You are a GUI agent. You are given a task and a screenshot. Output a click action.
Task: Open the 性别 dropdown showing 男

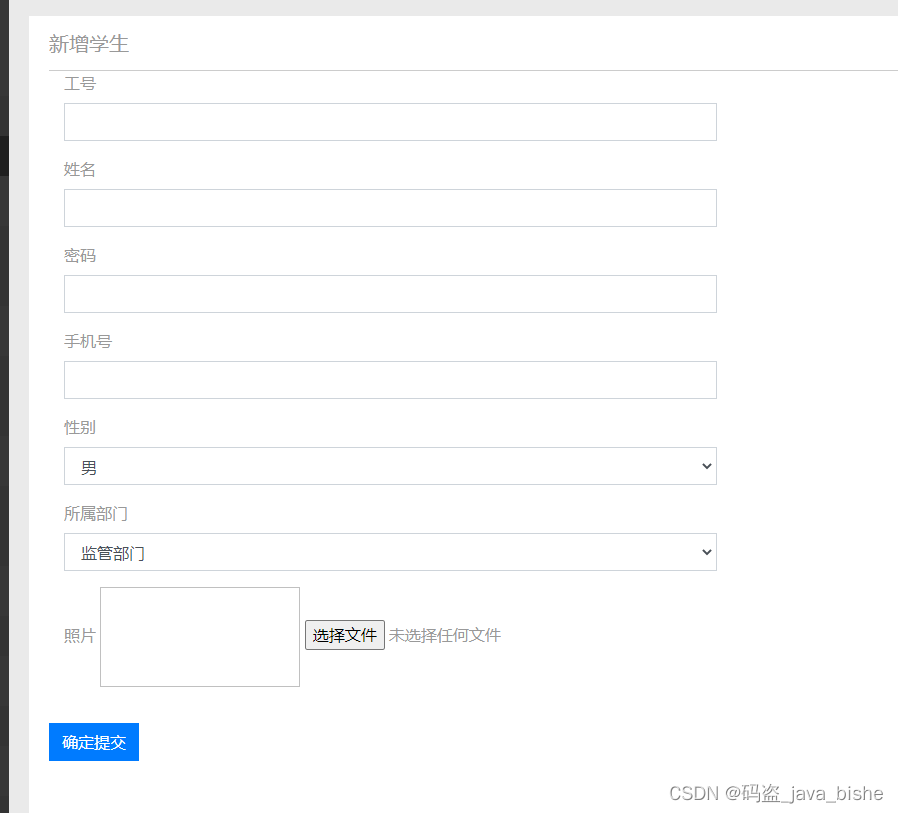pos(390,466)
